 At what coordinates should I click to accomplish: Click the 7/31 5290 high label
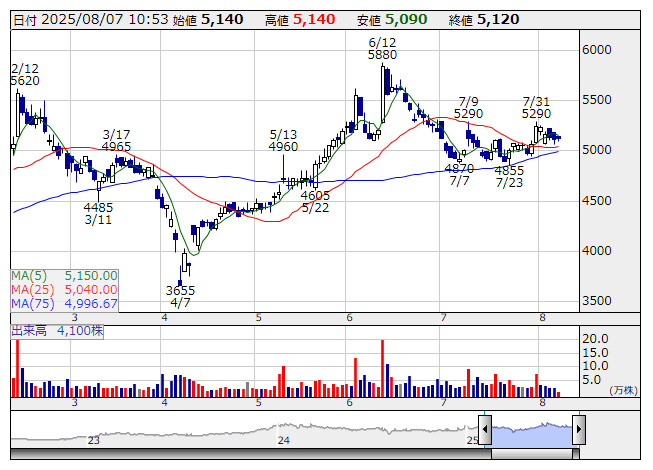tap(538, 108)
